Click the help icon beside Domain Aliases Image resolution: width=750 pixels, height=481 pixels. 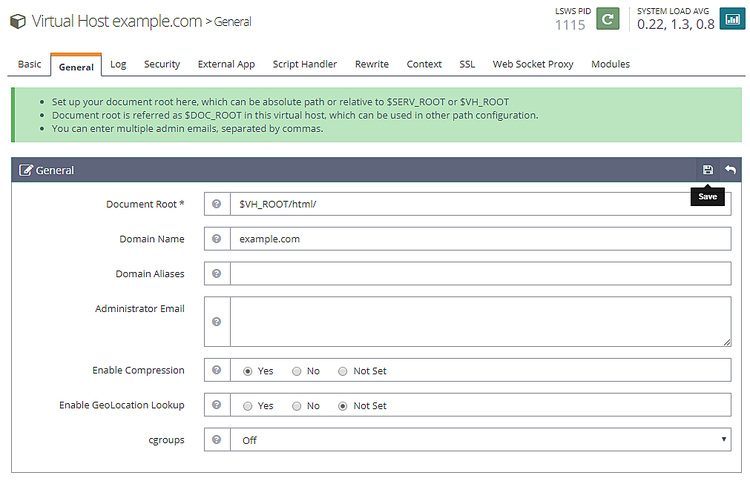point(216,274)
